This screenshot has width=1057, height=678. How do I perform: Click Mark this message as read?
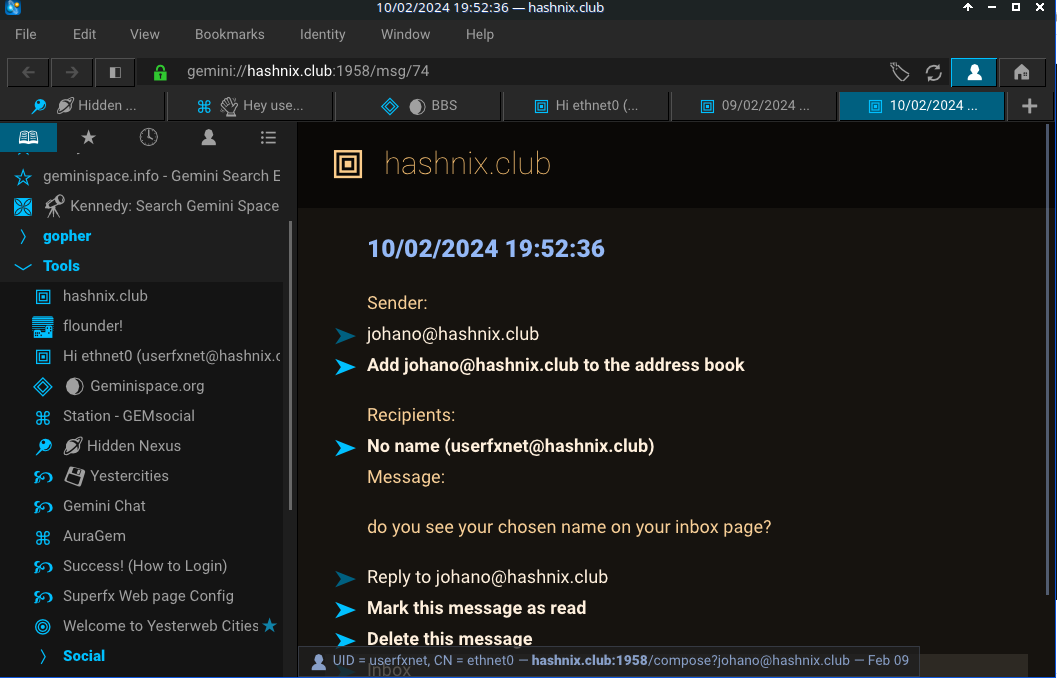476,608
